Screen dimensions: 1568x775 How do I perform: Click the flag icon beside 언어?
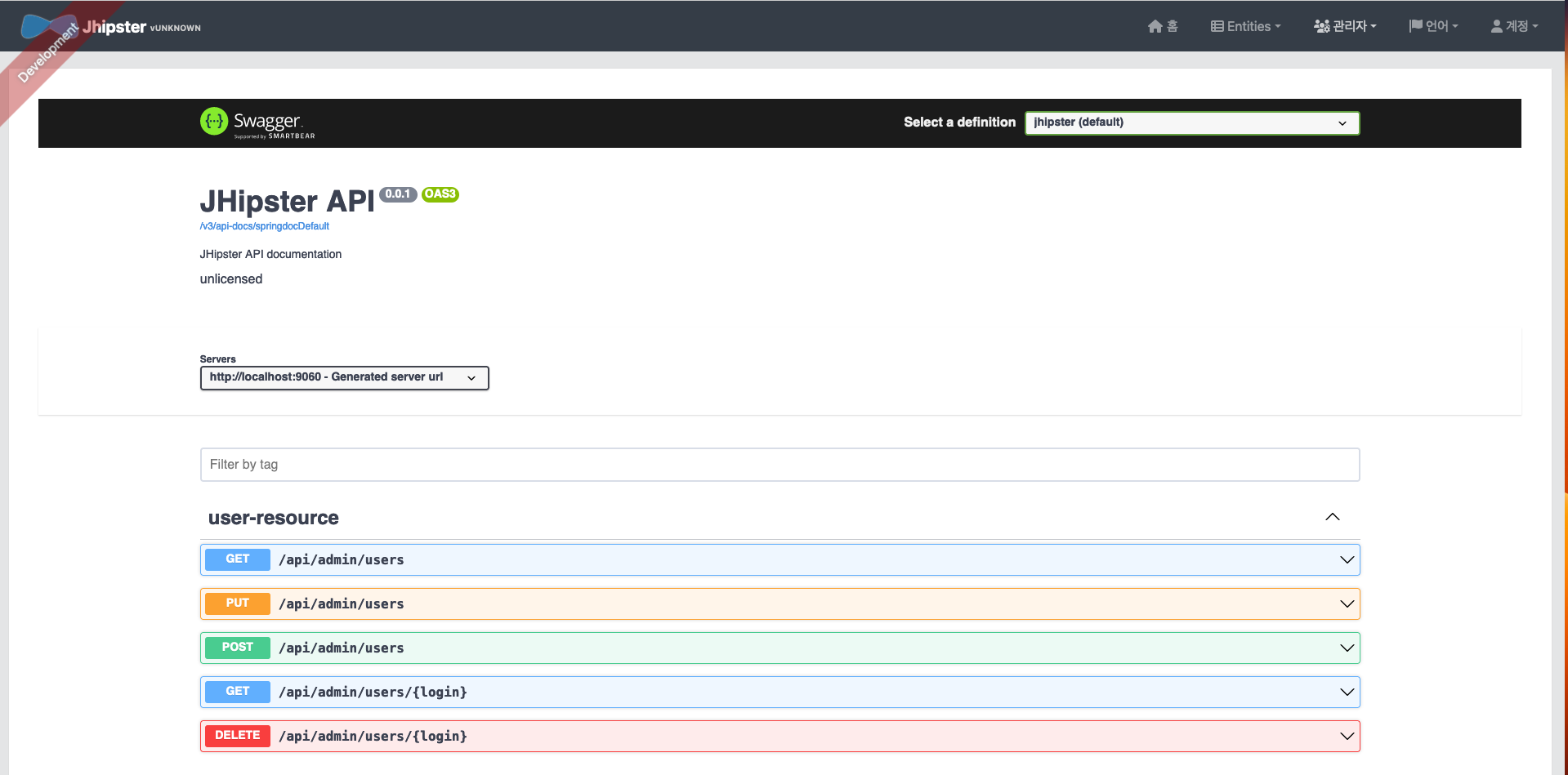tap(1416, 26)
